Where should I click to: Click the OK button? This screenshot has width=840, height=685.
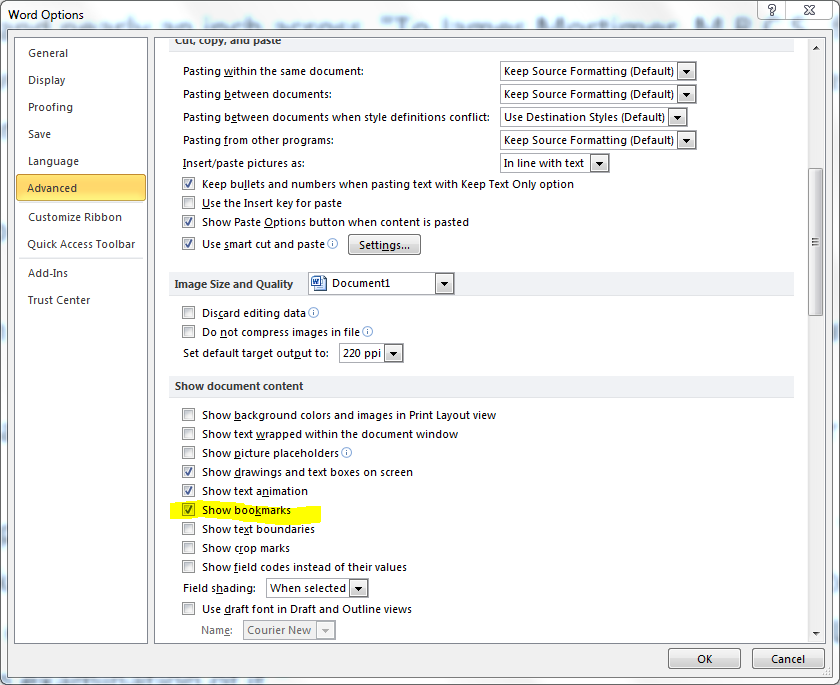704,659
